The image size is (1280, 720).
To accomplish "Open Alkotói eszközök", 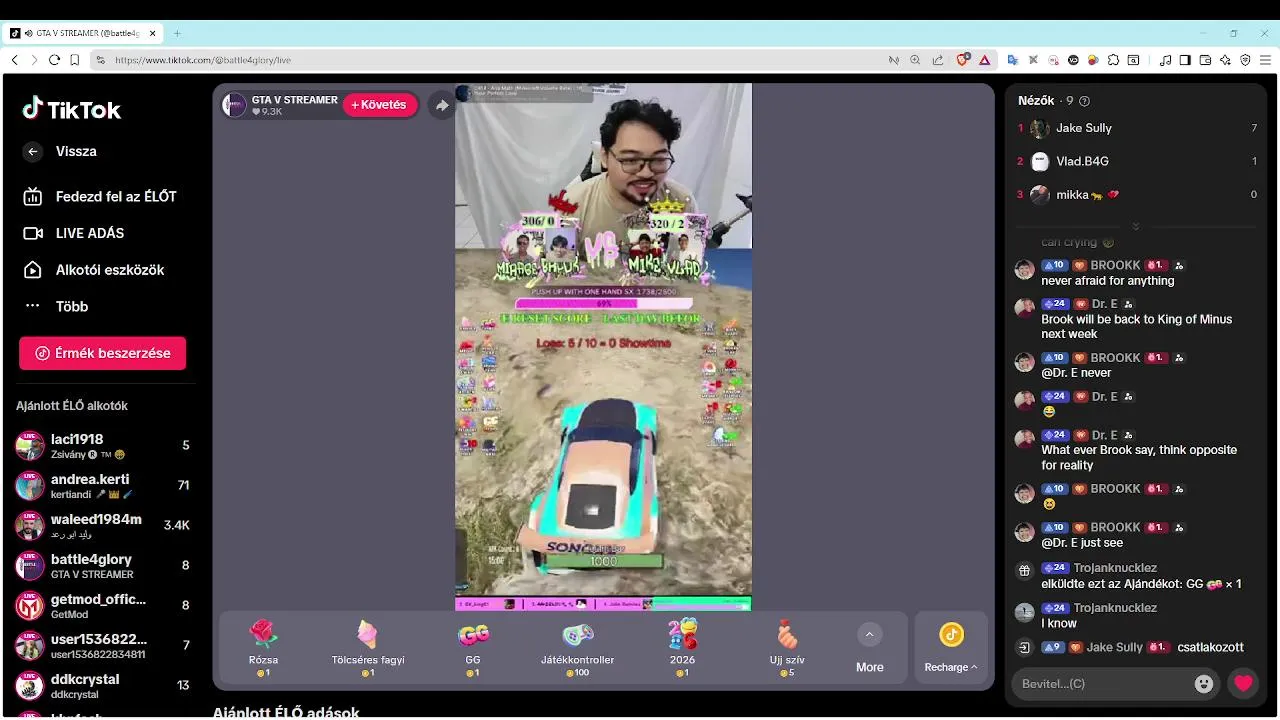I will pyautogui.click(x=94, y=270).
